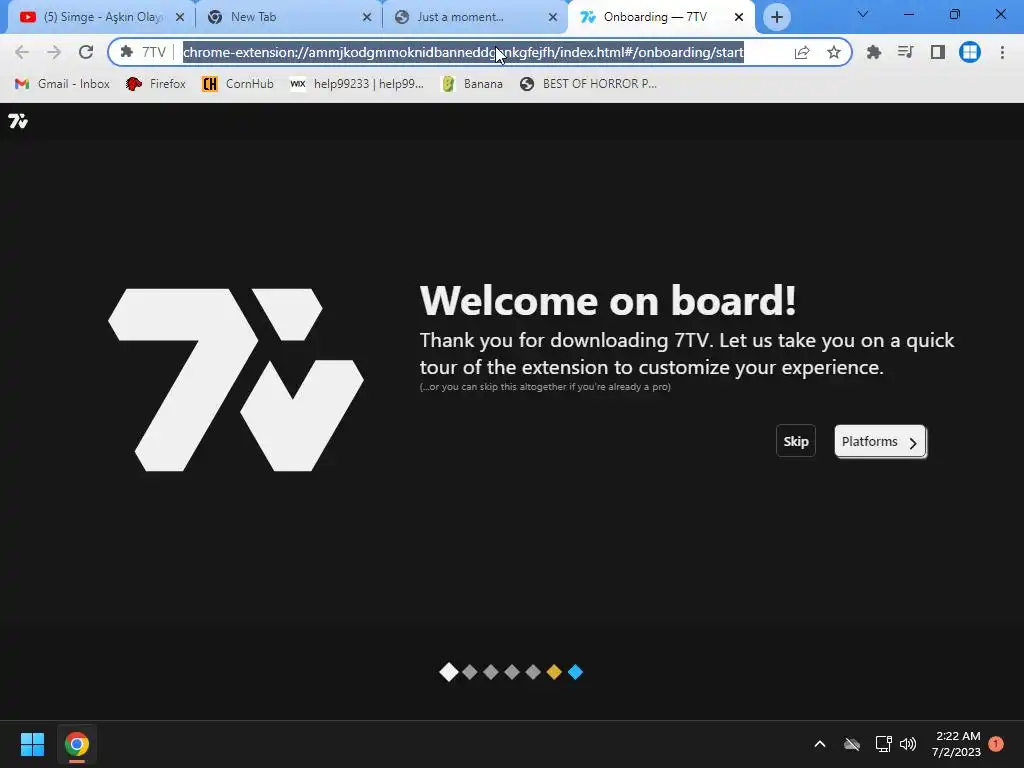Viewport: 1024px width, 768px height.
Task: Open Chrome three-dot menu
Action: 1002,52
